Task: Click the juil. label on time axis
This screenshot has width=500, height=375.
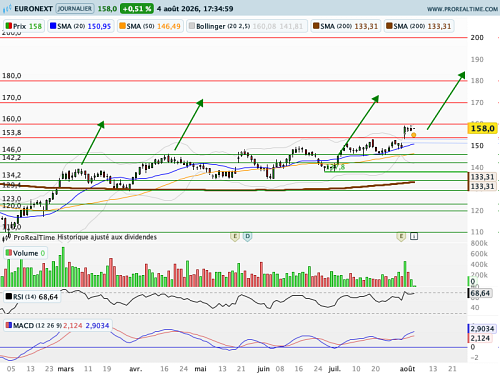Action: 334,369
